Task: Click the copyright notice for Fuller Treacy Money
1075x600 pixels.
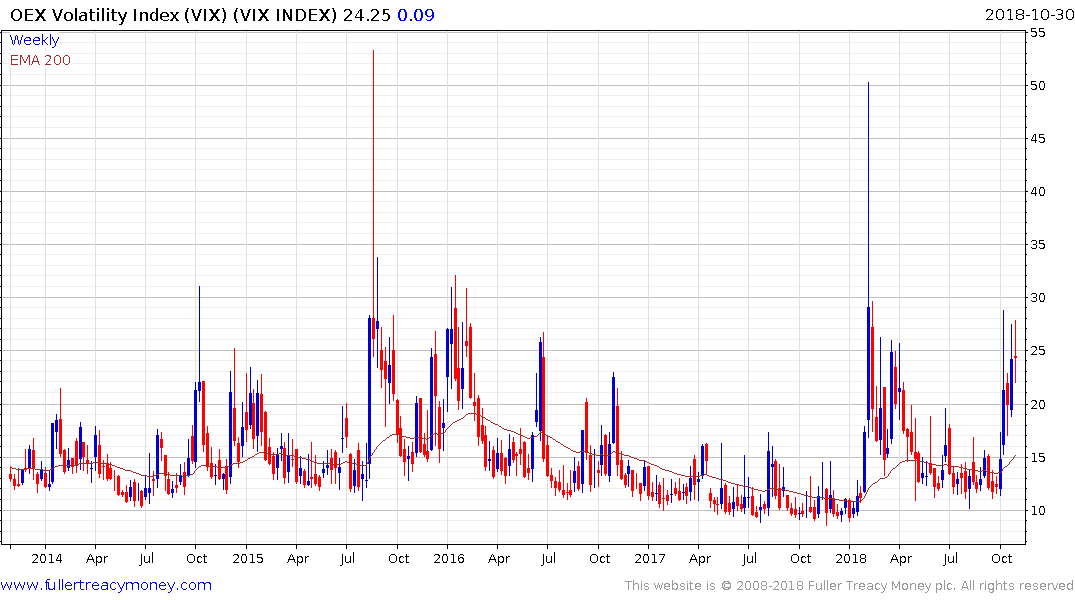Action: 849,586
